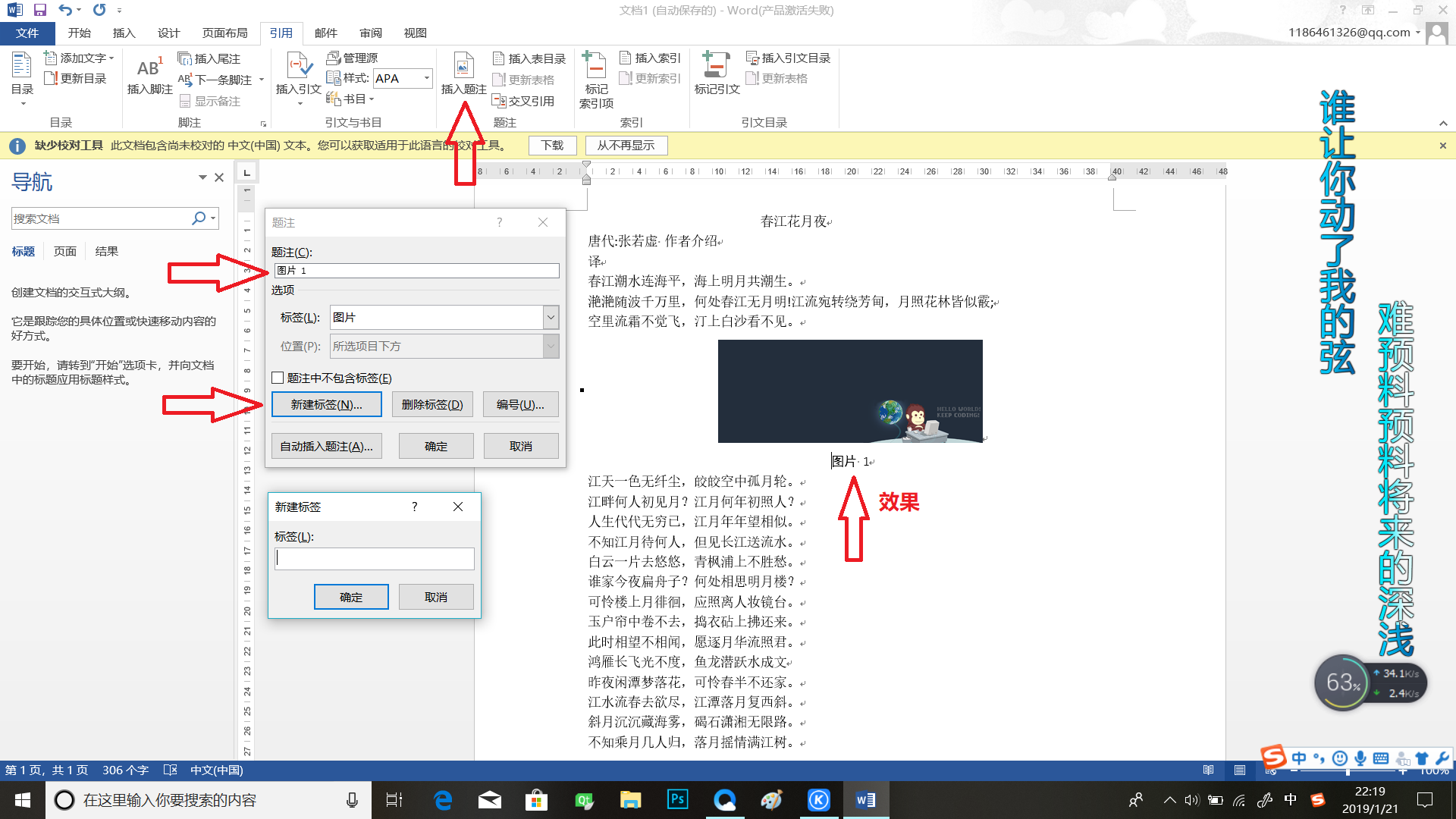
Task: Click 交叉引用 cross-reference button
Action: 523,101
